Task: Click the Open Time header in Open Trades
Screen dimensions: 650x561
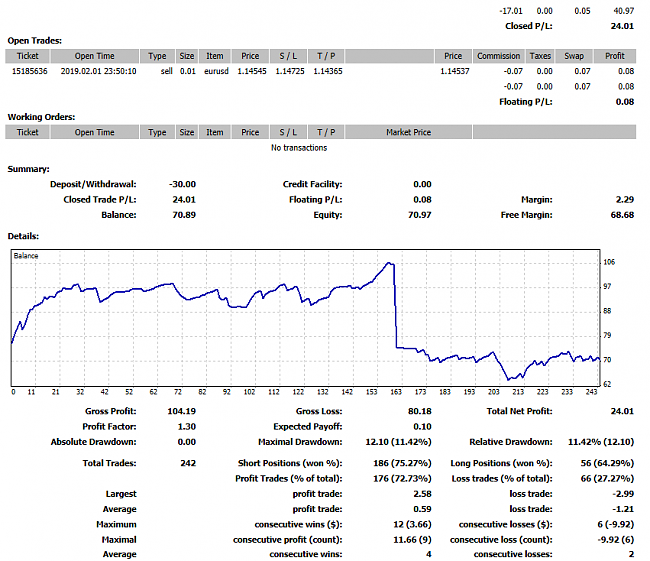Action: (95, 56)
